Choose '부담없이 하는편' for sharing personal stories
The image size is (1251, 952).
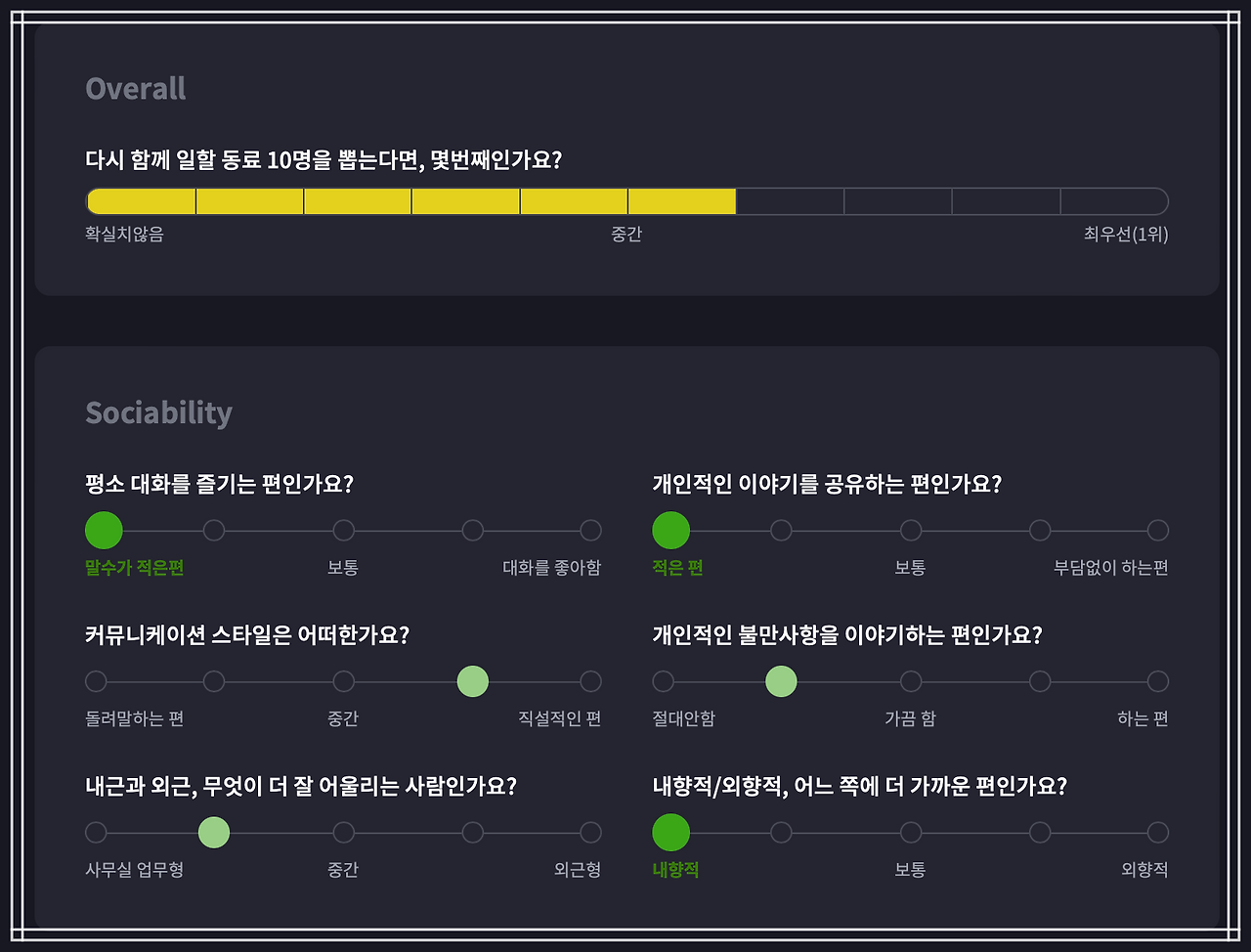[x=1157, y=529]
